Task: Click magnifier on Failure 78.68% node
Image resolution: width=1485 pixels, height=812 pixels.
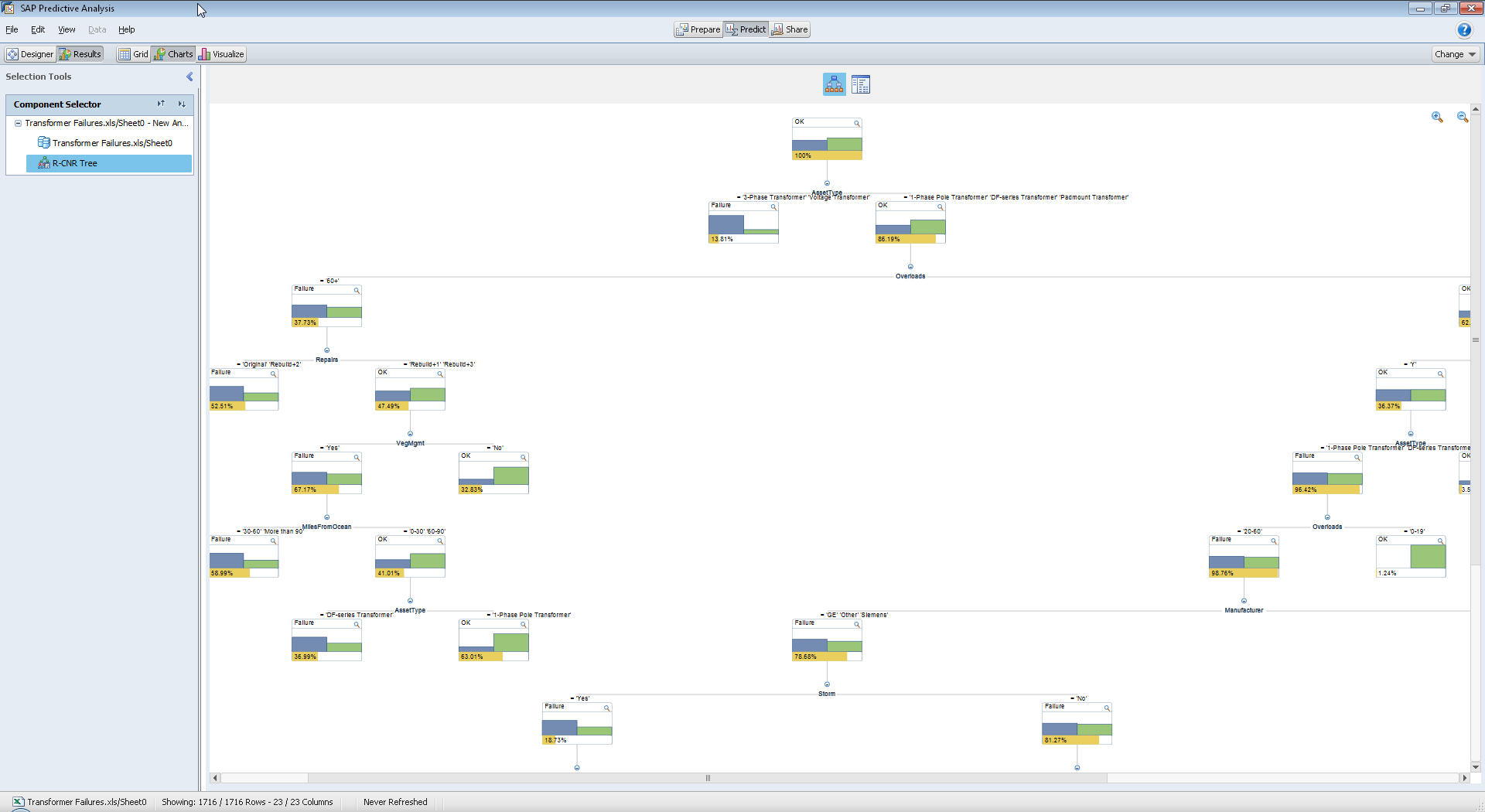Action: click(857, 624)
